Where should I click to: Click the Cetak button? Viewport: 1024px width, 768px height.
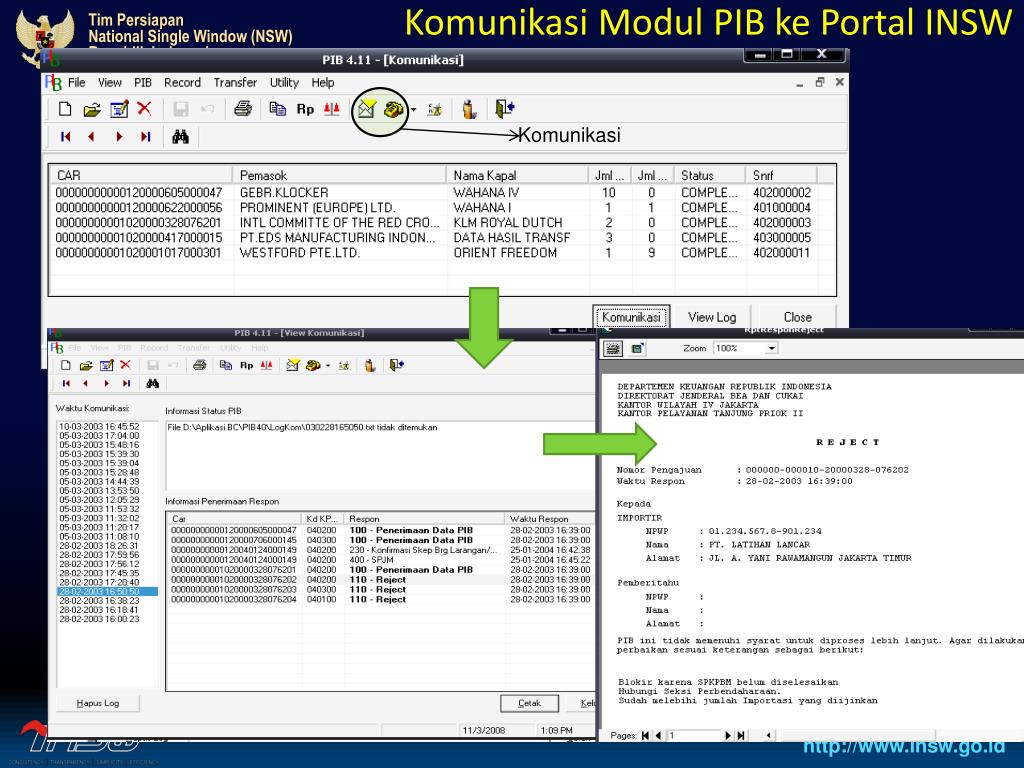point(529,703)
